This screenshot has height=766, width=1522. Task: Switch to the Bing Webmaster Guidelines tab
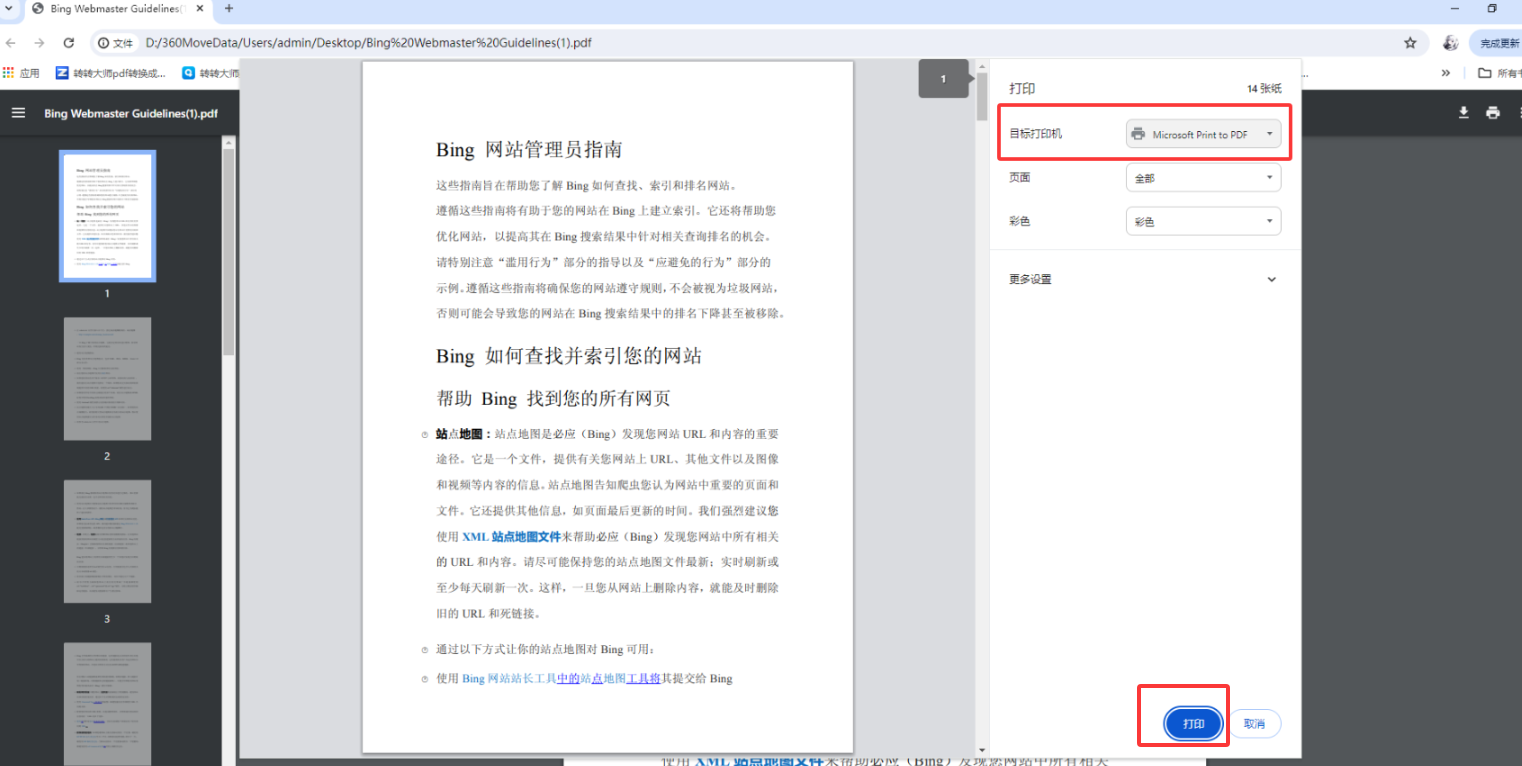coord(110,11)
